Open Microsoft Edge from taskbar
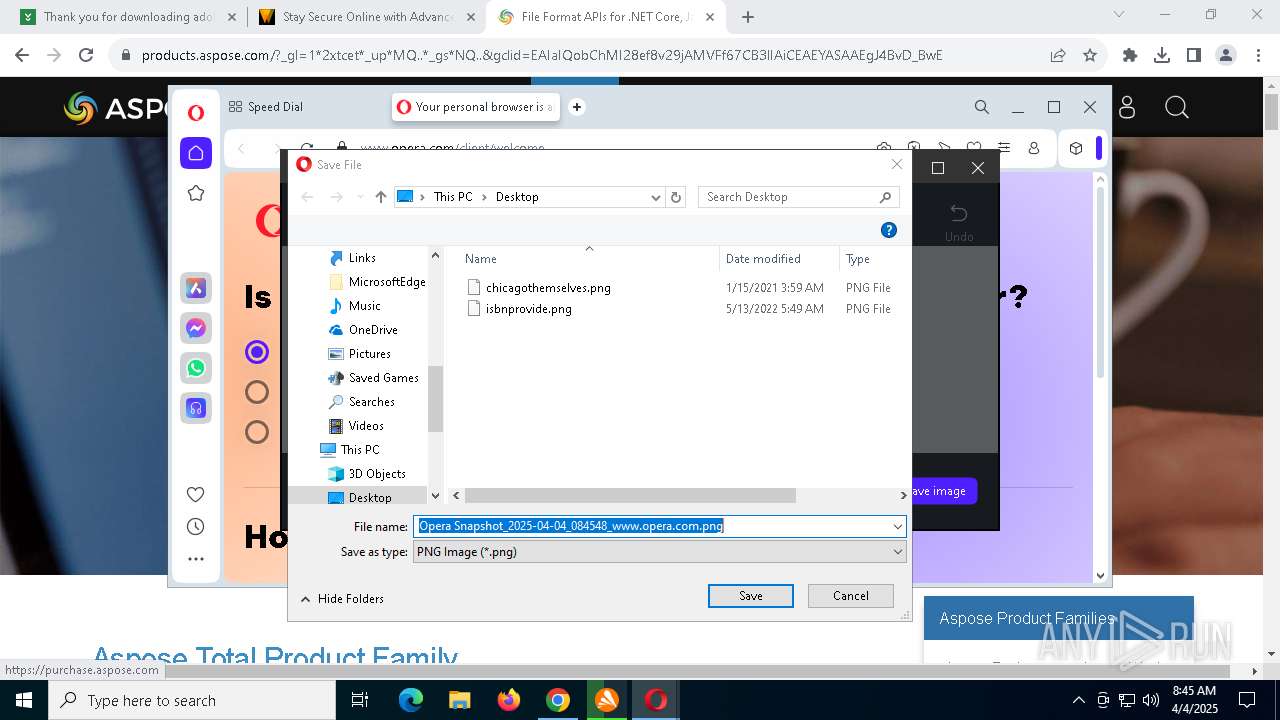The image size is (1280, 720). click(411, 700)
